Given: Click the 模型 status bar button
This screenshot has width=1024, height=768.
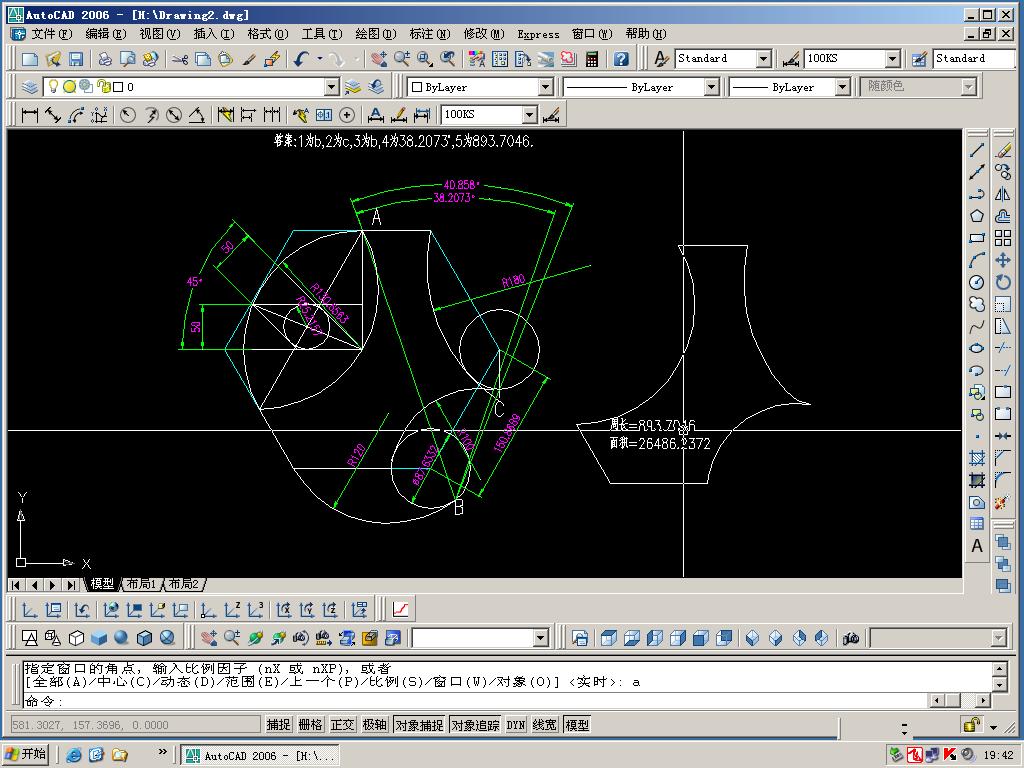Looking at the screenshot, I should point(577,724).
